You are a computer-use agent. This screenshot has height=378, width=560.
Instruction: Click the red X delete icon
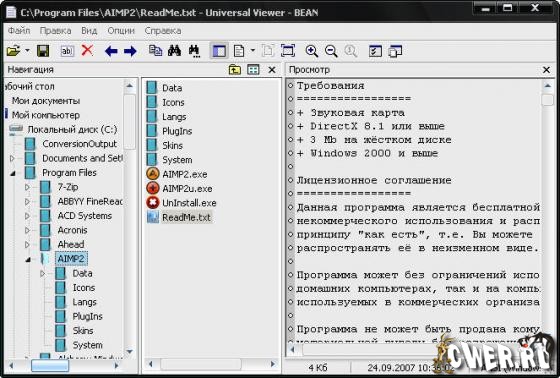point(87,51)
